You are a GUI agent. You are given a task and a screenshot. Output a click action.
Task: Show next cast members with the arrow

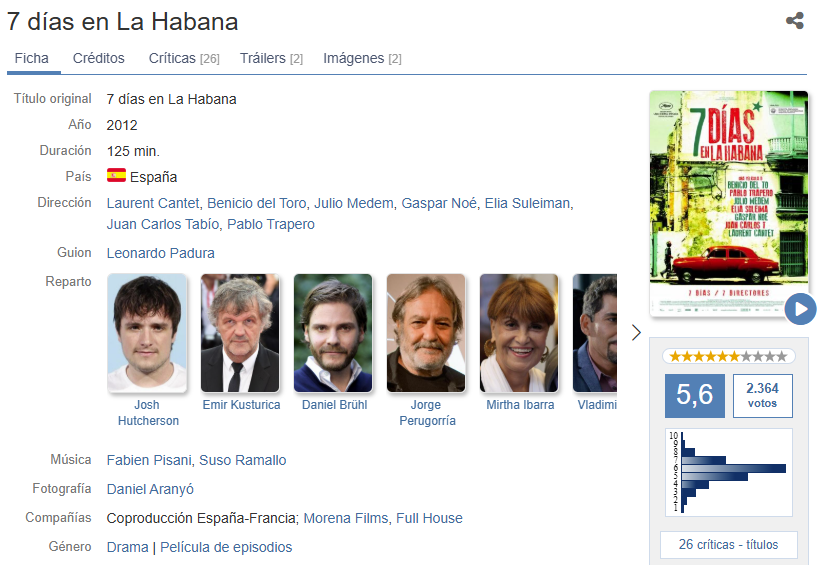tap(636, 333)
